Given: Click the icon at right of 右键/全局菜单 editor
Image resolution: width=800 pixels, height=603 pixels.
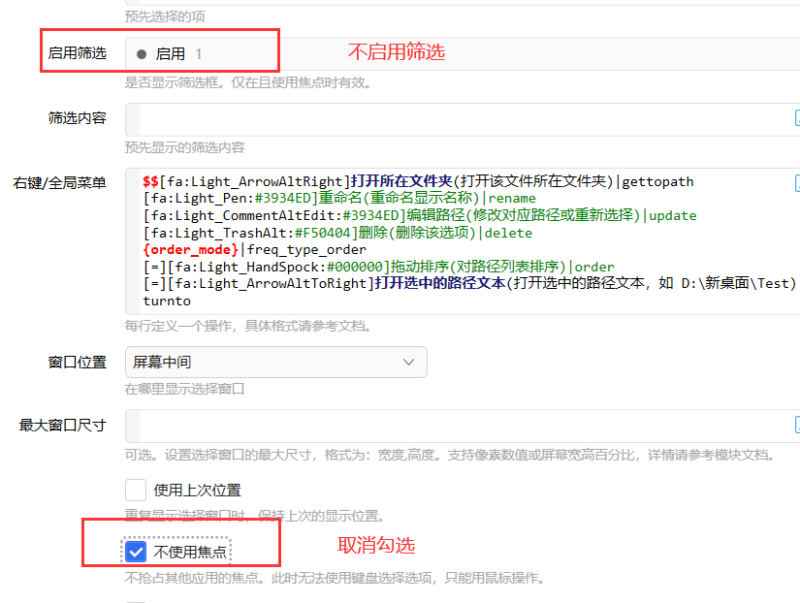Looking at the screenshot, I should [797, 183].
